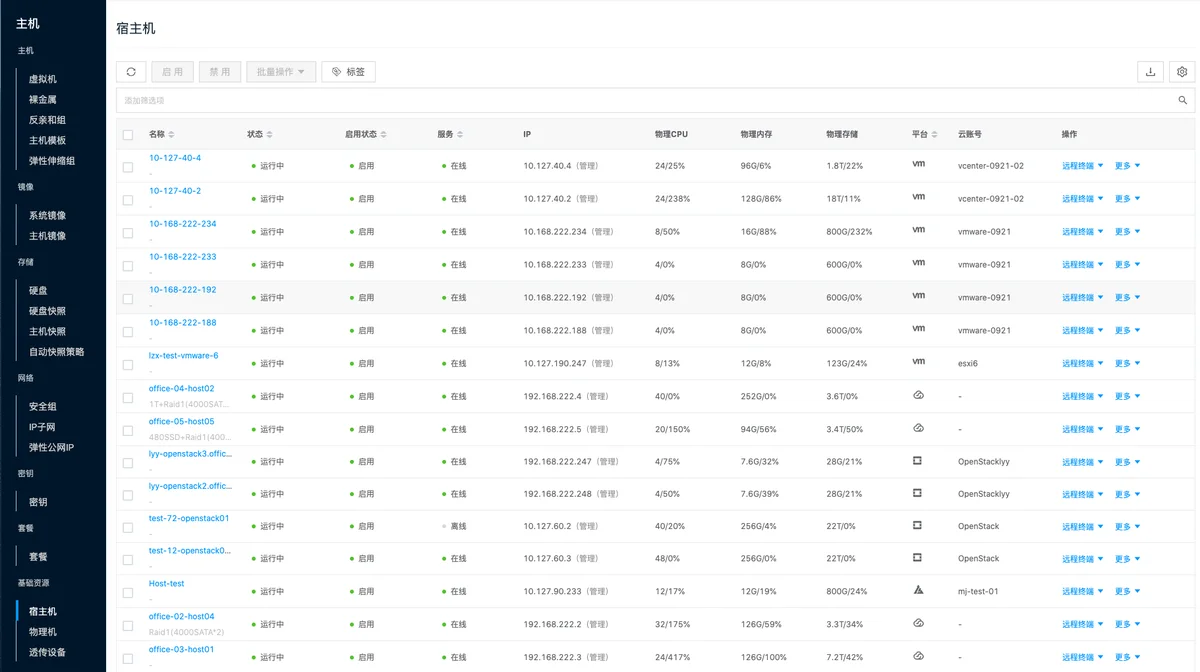Viewport: 1200px width, 672px height.
Task: Select checkbox for 10-168-222-234 row
Action: (128, 233)
